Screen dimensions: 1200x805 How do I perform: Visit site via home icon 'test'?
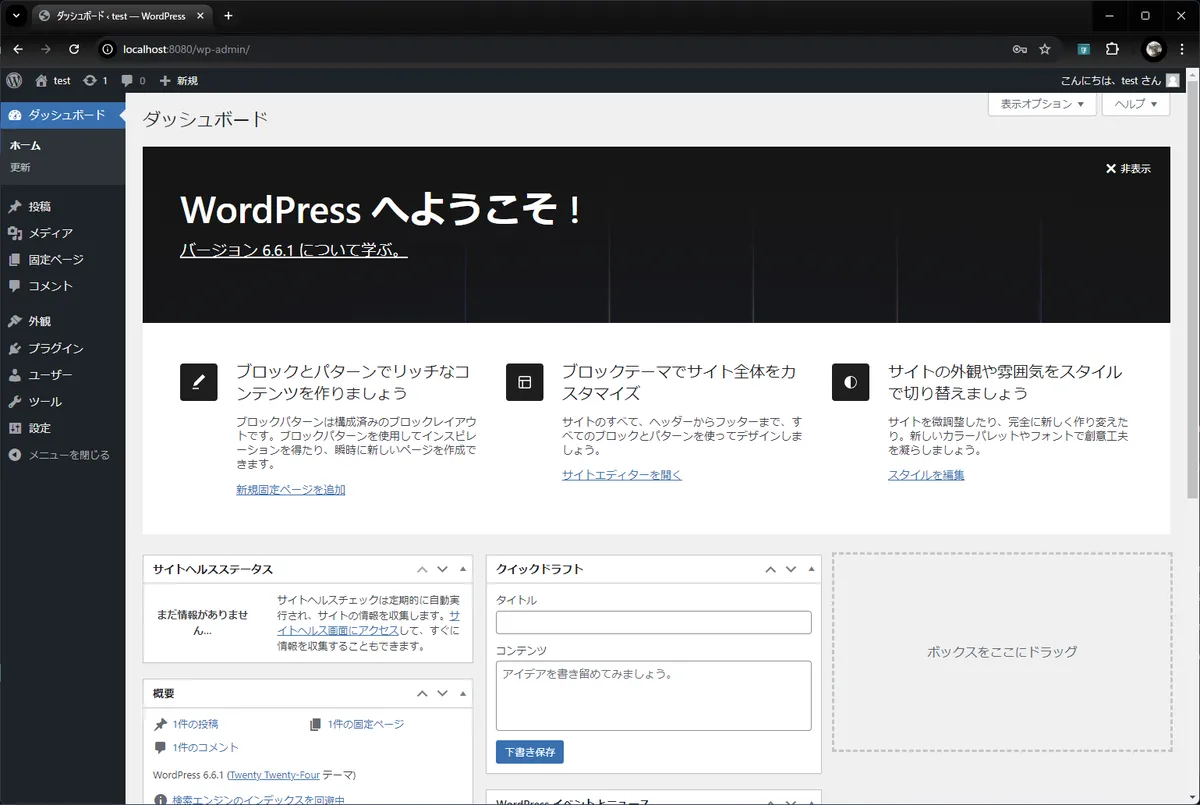(x=52, y=80)
